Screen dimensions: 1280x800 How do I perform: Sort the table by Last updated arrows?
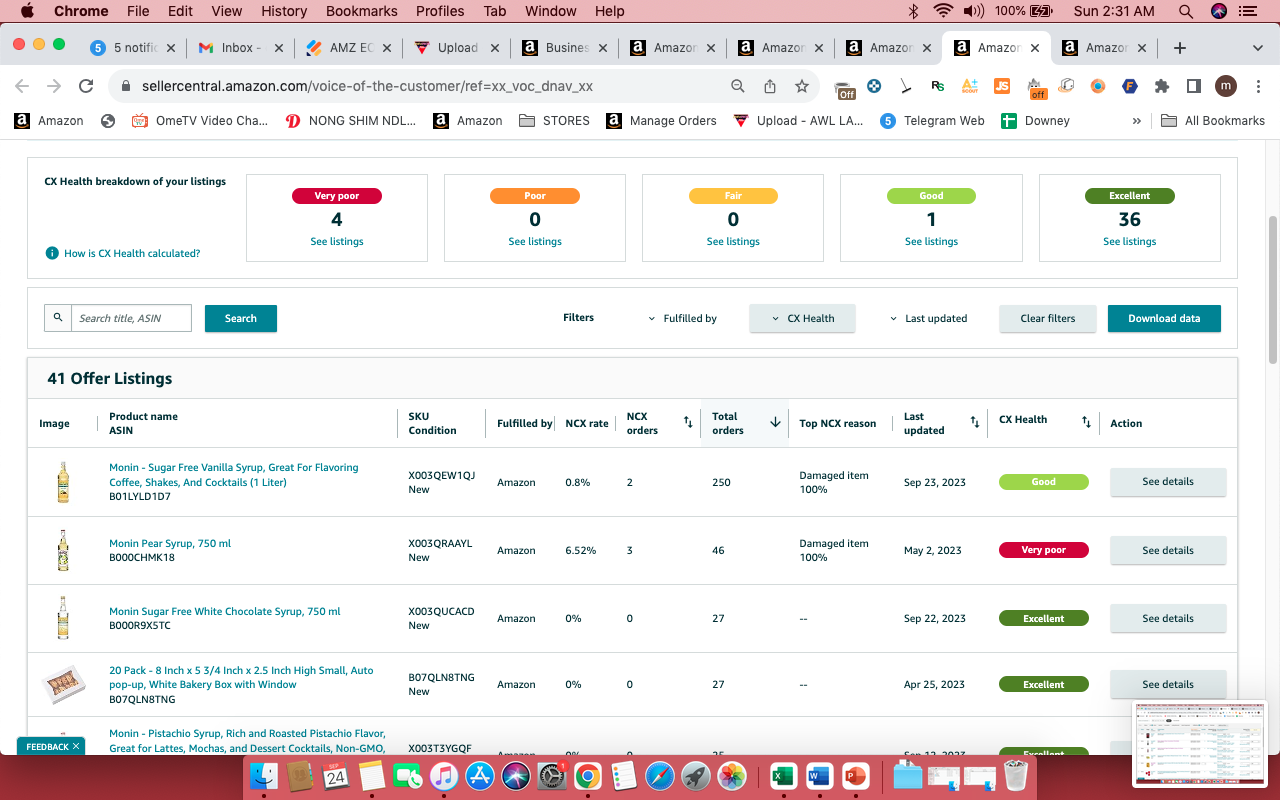(975, 422)
